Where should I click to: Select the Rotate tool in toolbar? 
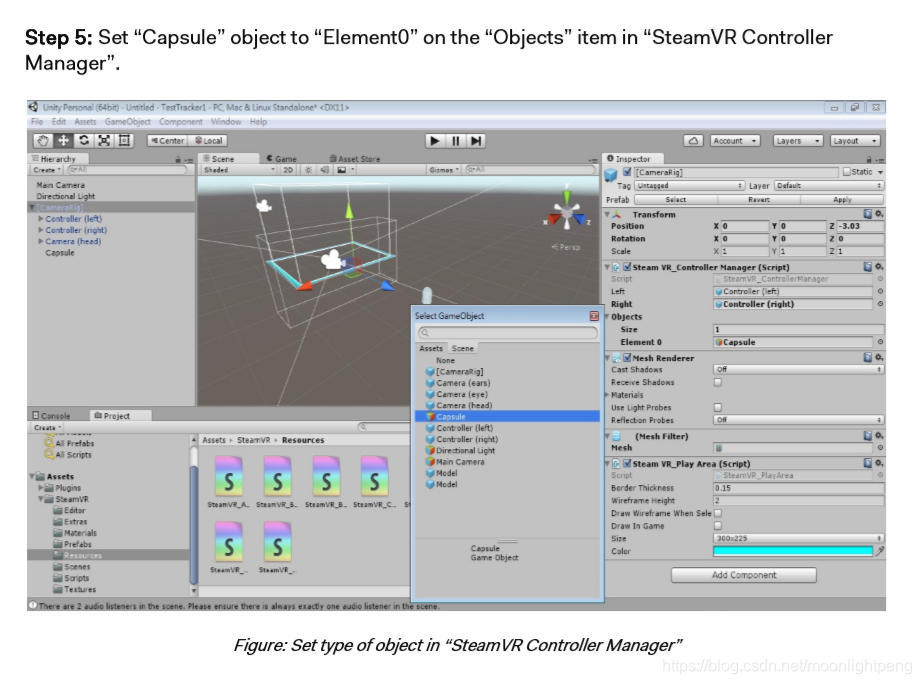coord(84,141)
